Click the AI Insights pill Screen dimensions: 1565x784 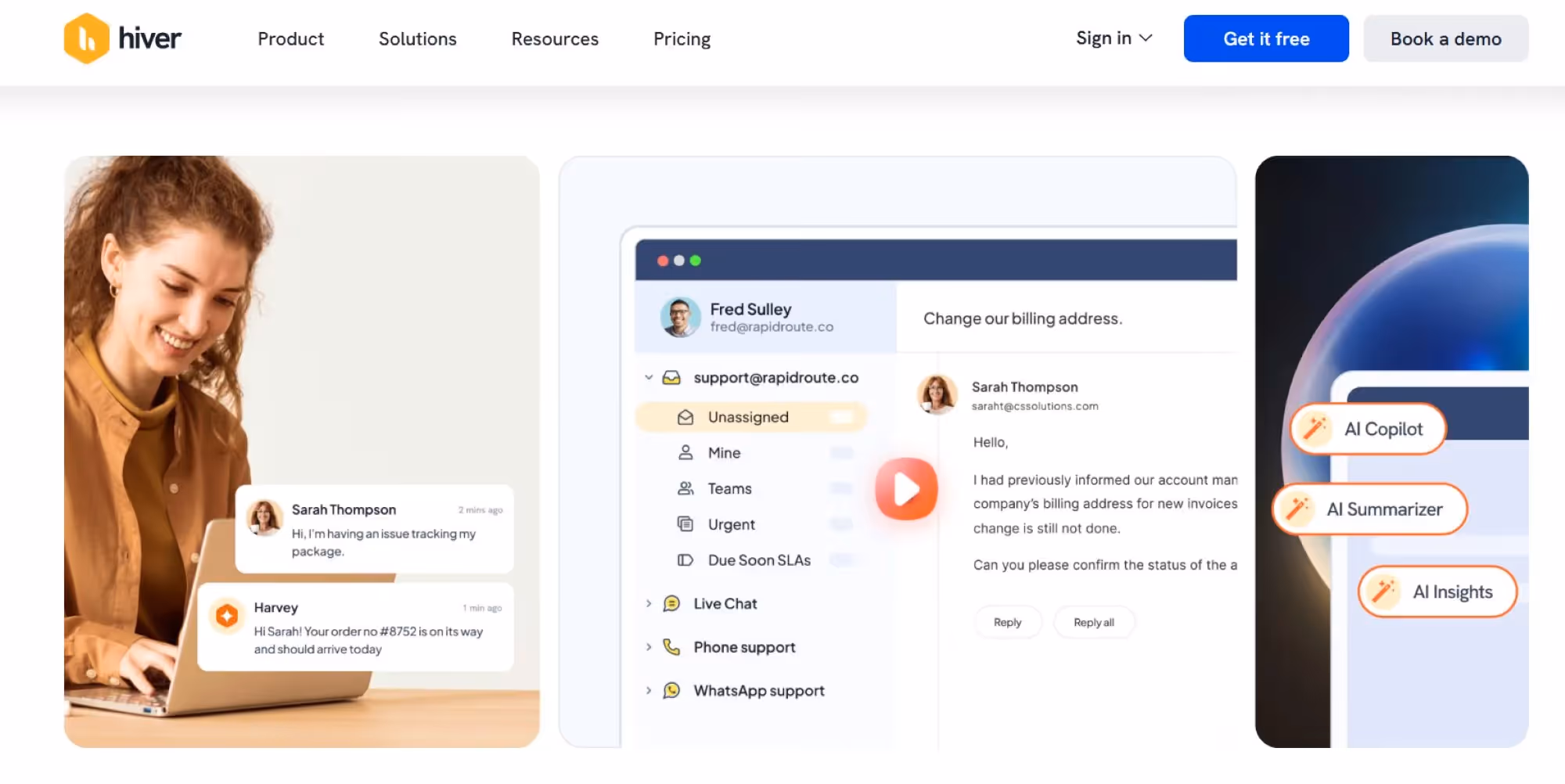[1437, 592]
